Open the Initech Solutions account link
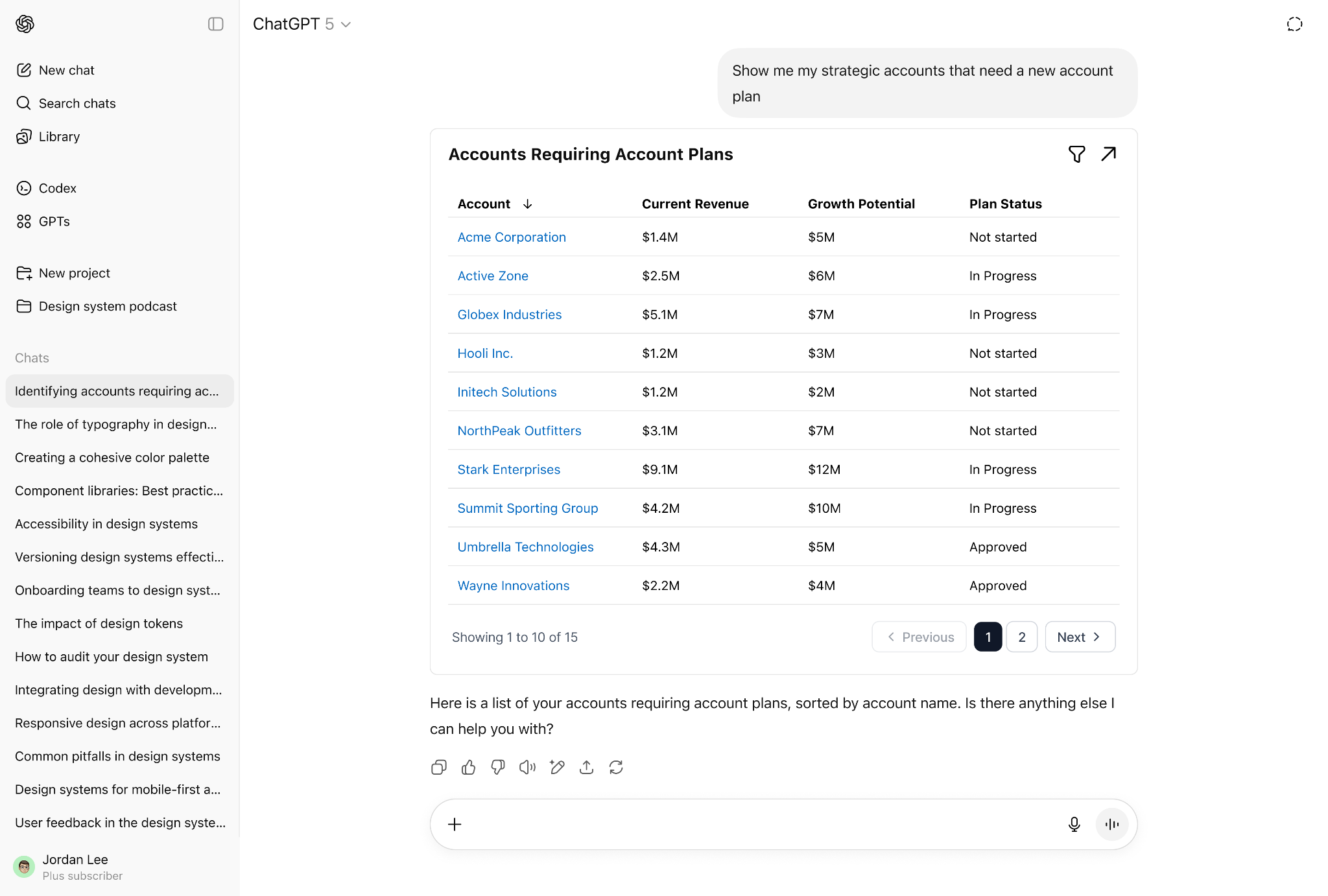This screenshot has height=896, width=1328. click(x=507, y=392)
